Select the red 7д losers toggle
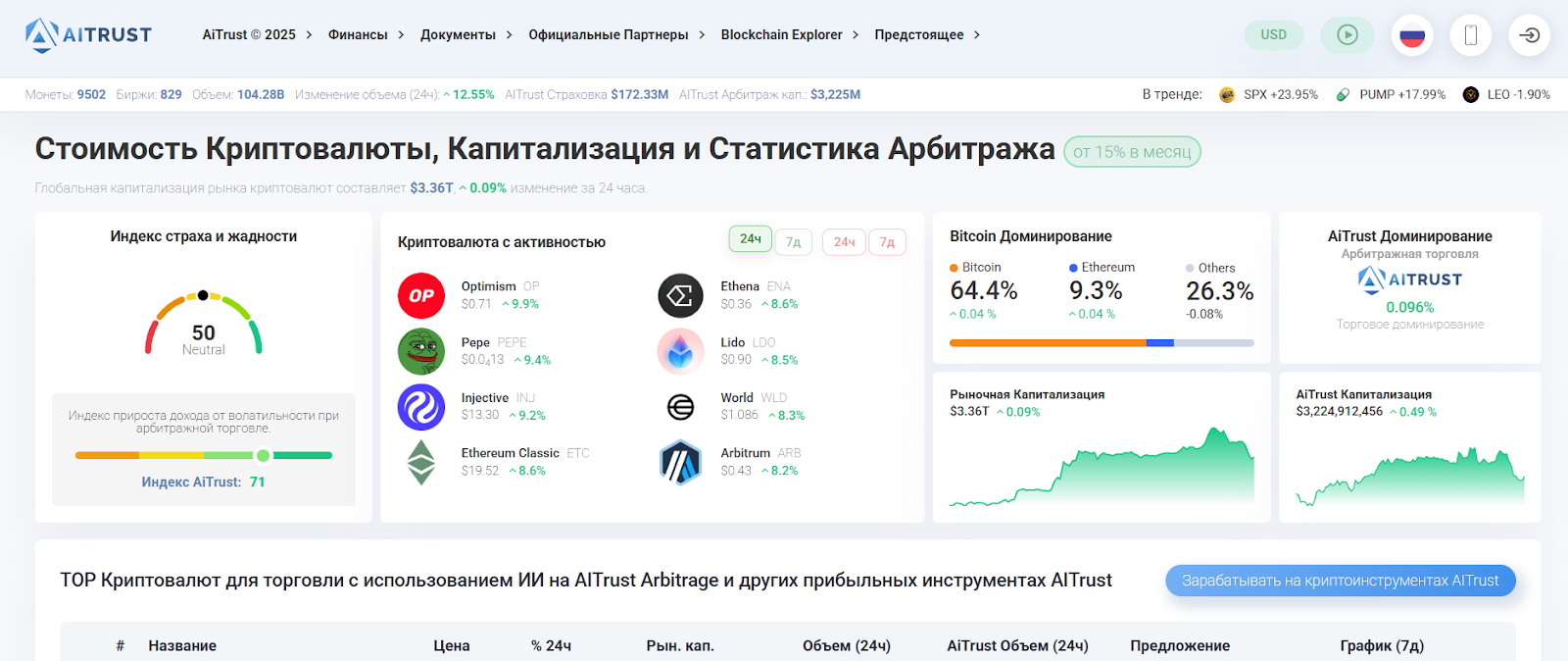1568x661 pixels. click(x=887, y=241)
